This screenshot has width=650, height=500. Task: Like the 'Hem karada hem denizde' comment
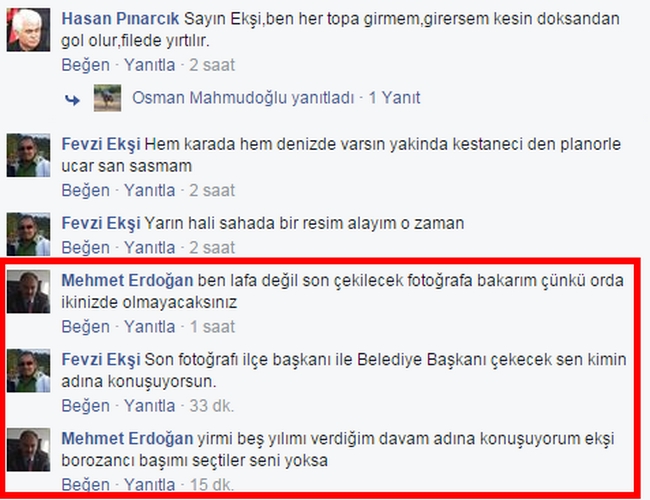point(86,191)
